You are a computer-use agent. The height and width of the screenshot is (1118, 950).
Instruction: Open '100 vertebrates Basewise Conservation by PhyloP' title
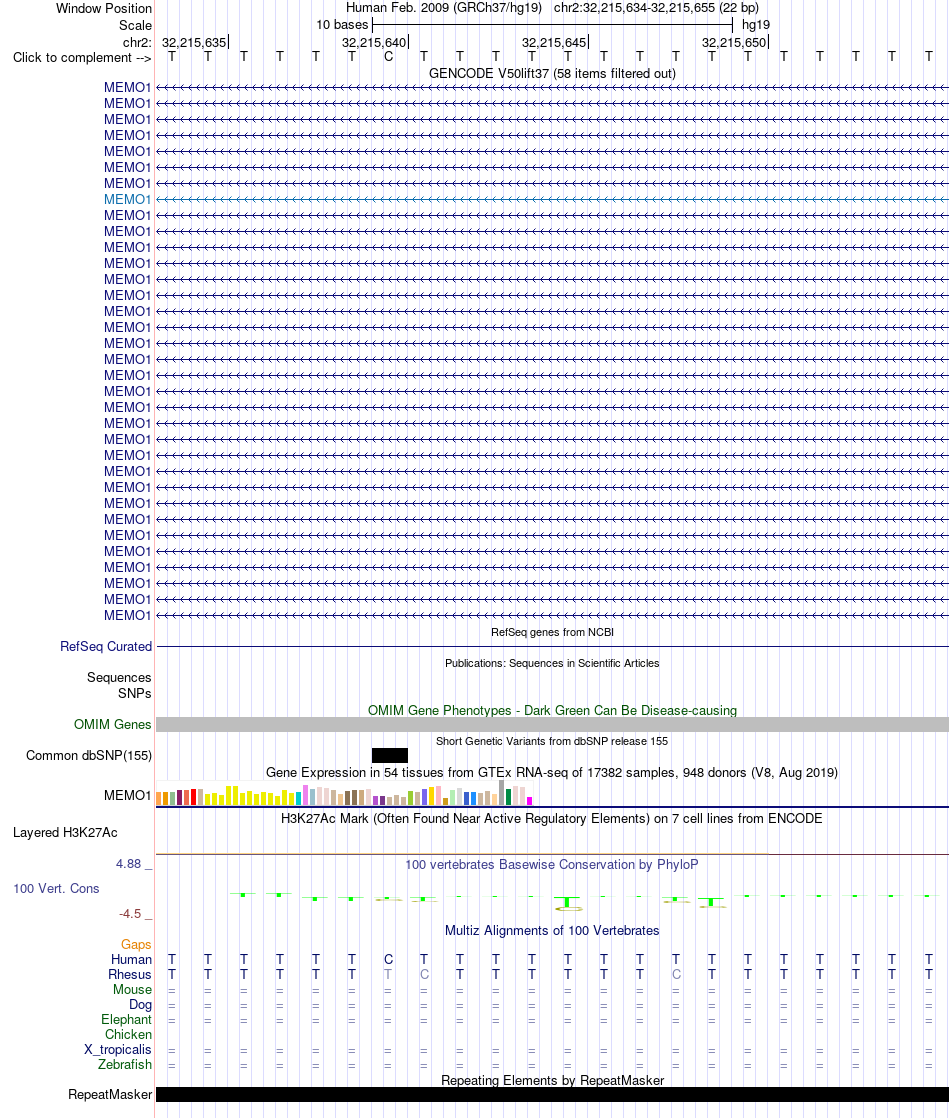click(552, 865)
